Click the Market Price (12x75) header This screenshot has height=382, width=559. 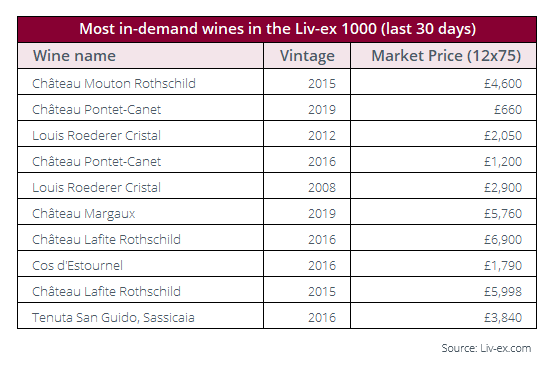[x=443, y=56]
